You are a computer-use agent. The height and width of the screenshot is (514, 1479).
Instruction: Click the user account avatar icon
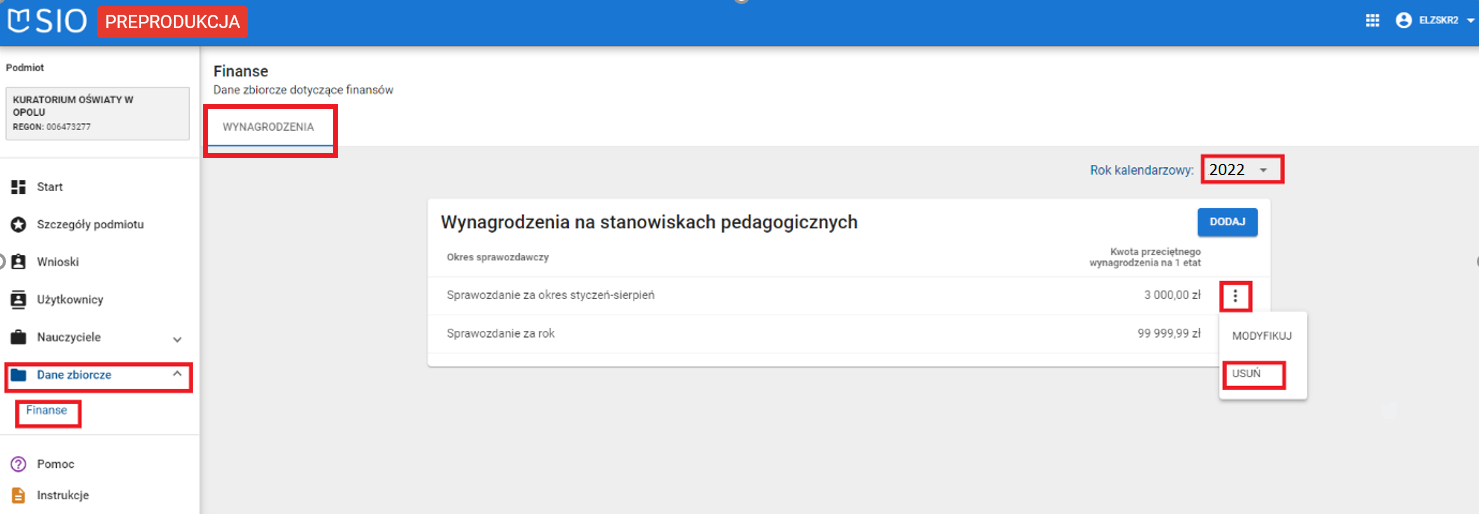(1403, 21)
